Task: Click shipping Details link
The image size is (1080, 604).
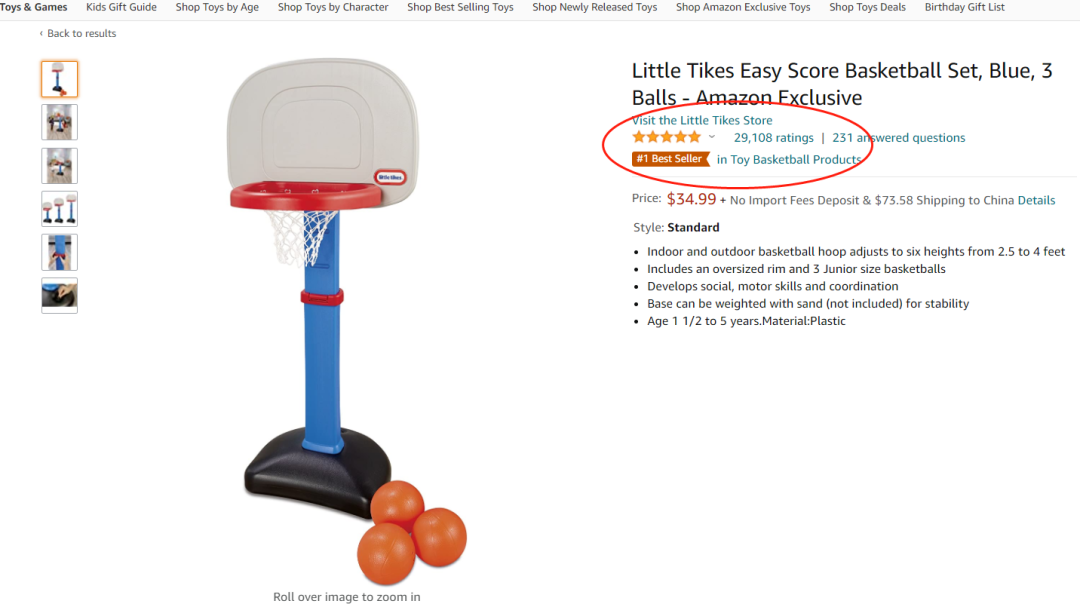Action: 1036,200
